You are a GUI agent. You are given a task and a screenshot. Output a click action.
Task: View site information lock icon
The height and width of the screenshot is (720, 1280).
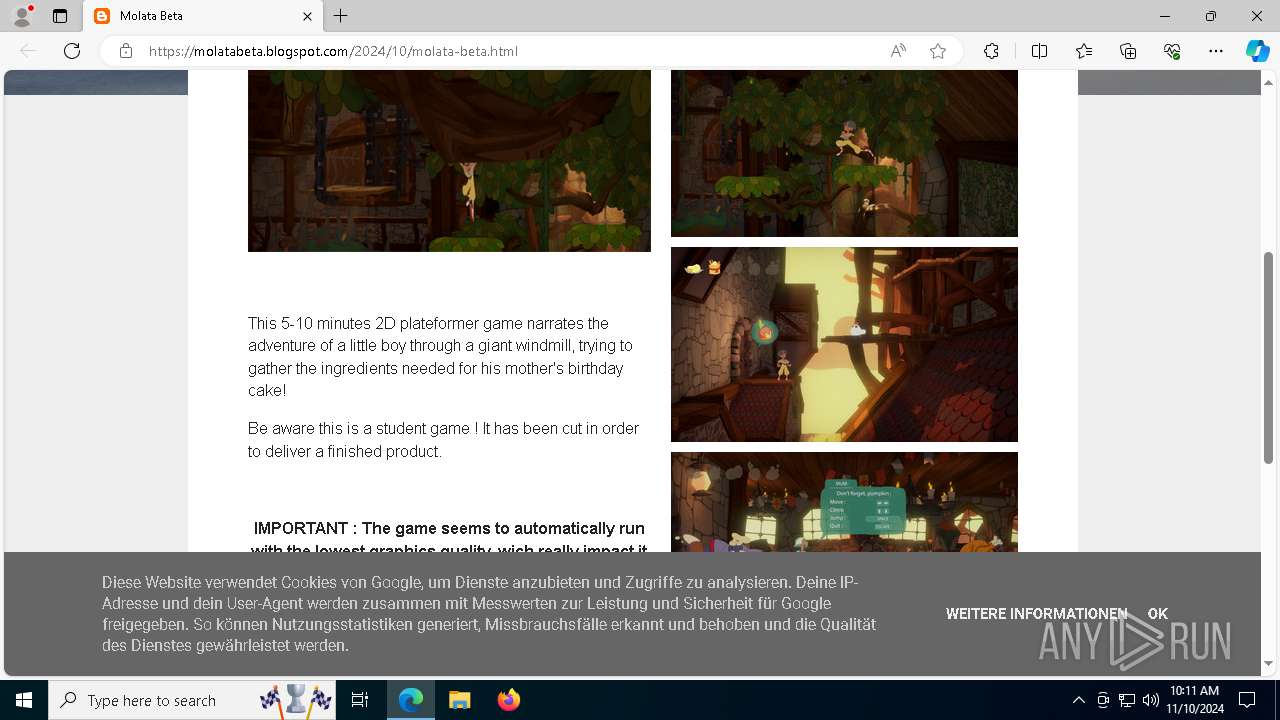tap(126, 51)
